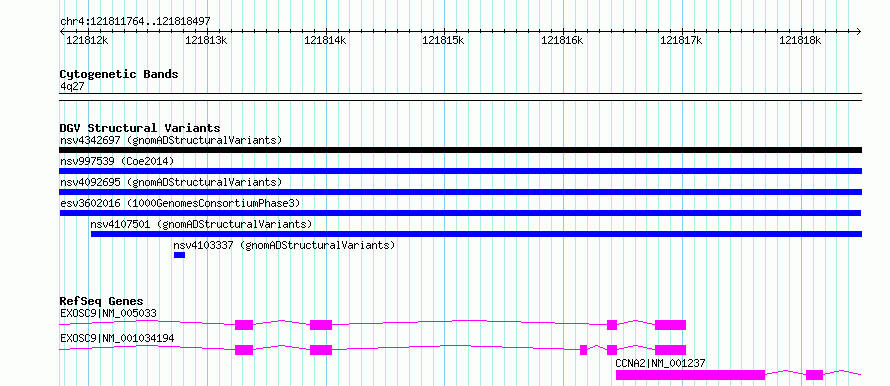This screenshot has height=386, width=890.
Task: Click rightmost exon of EXOSC9 NM_005033
Action: coord(670,325)
